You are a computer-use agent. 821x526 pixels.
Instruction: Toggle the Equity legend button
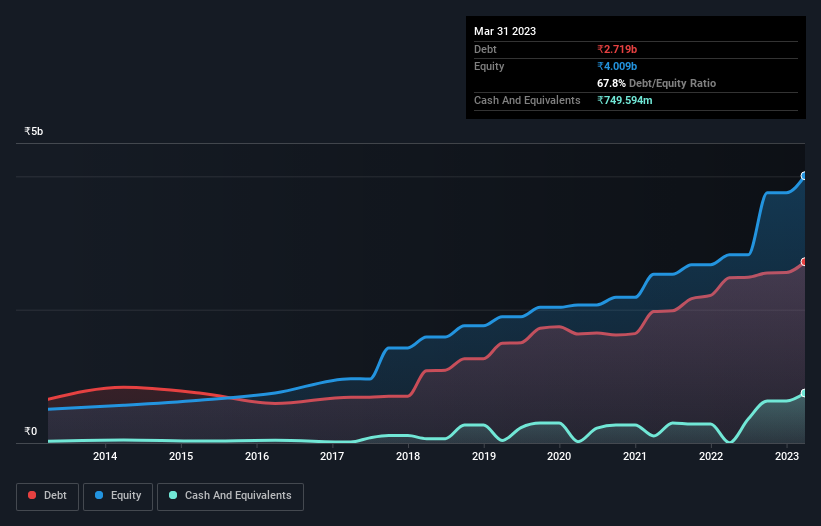coord(118,496)
